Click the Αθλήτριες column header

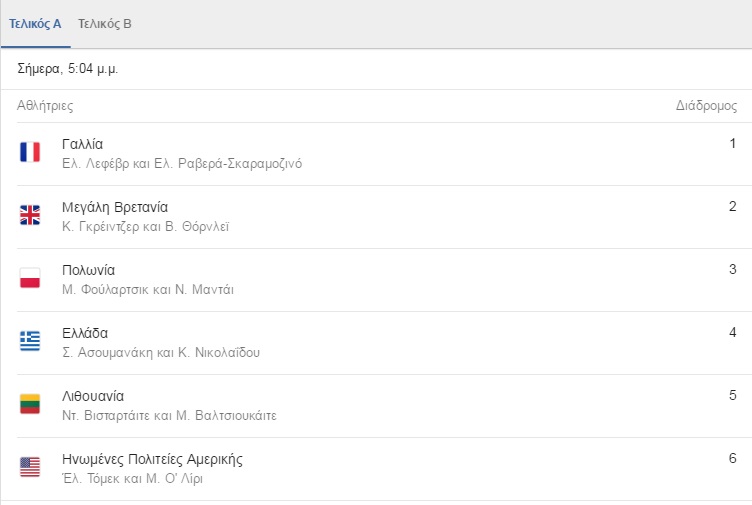[45, 106]
